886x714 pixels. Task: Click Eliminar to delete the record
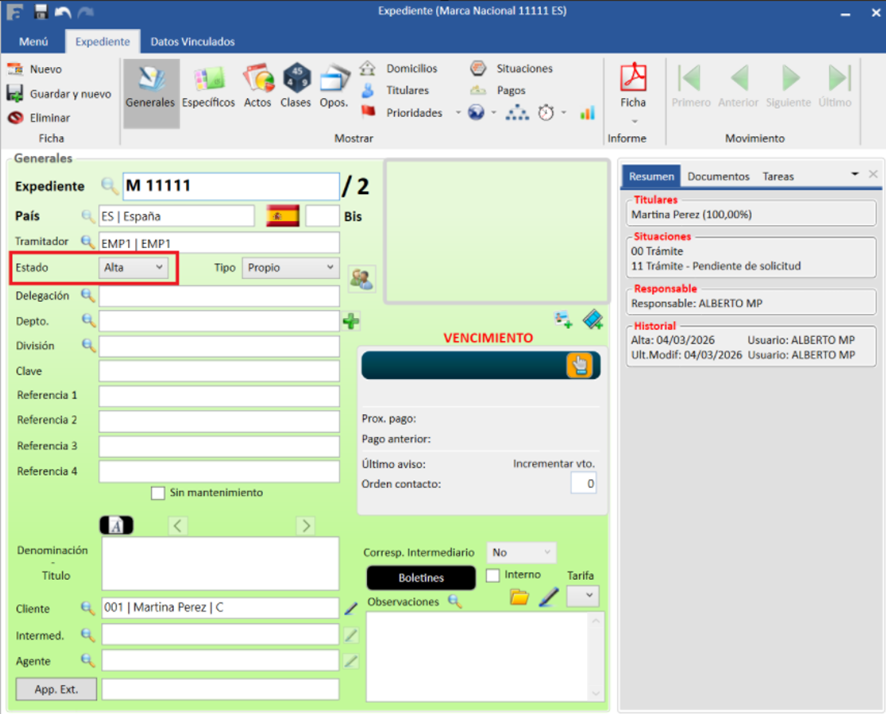pyautogui.click(x=39, y=117)
